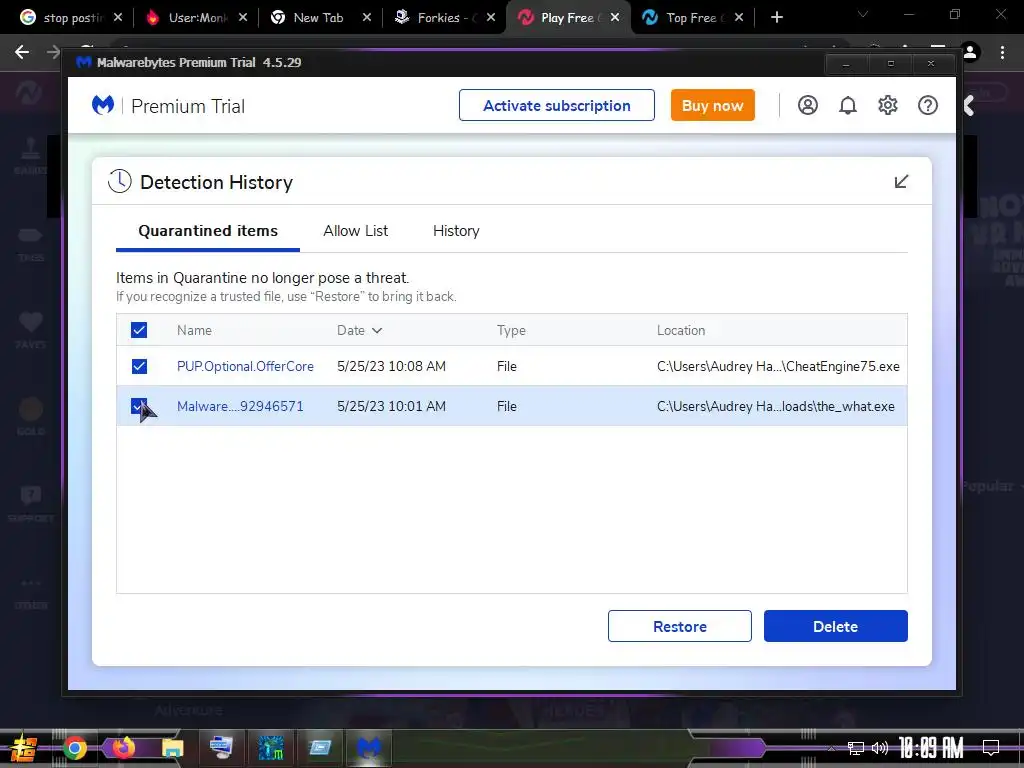Click the network icon in system tray
1024x768 pixels.
pyautogui.click(x=856, y=748)
